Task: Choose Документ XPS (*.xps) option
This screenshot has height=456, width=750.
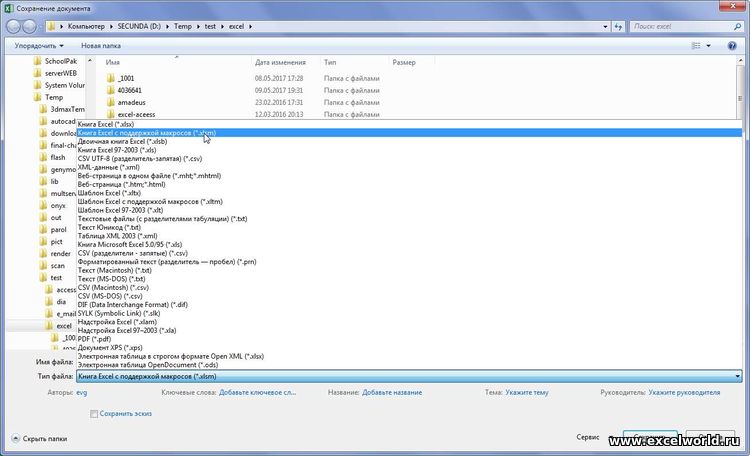Action: 409,347
